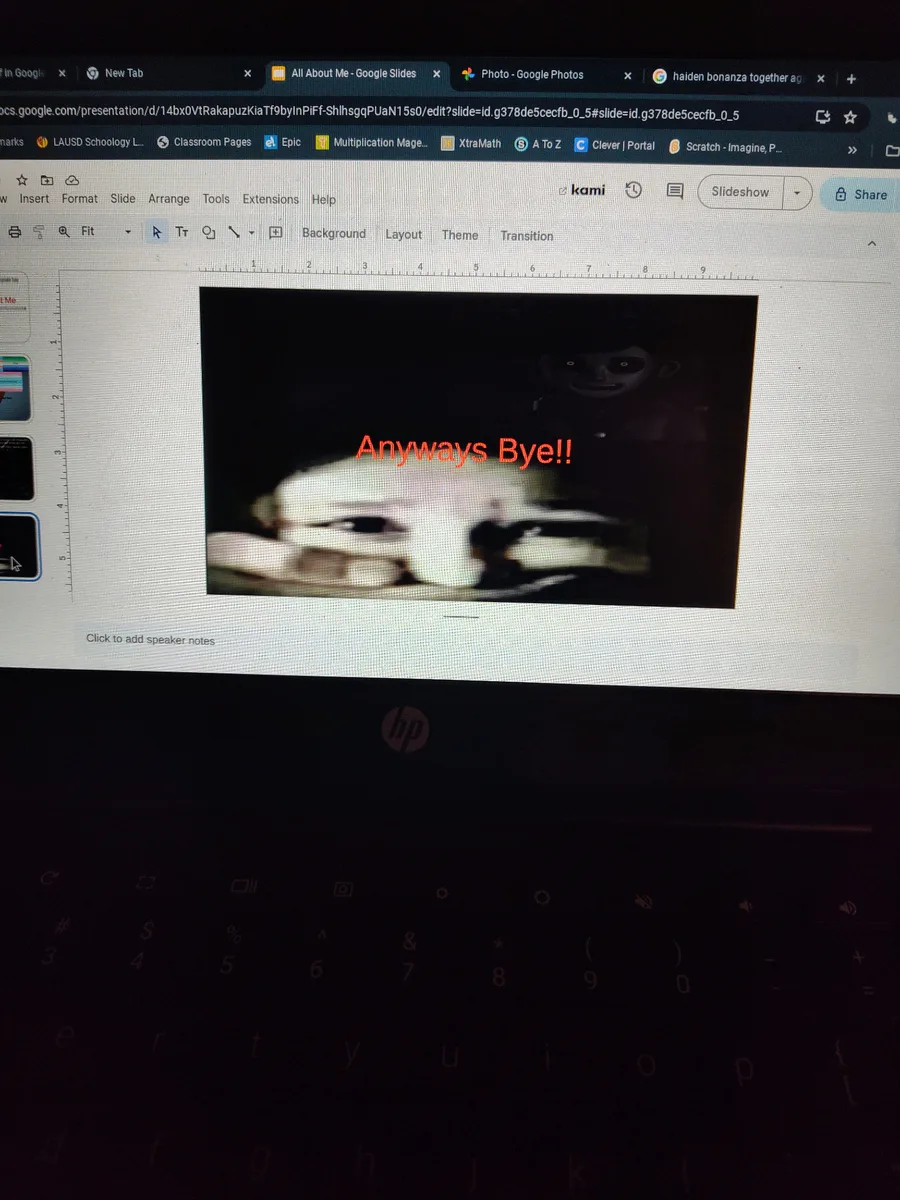The image size is (900, 1200).
Task: Switch to the New Tab browser tab
Action: point(168,73)
